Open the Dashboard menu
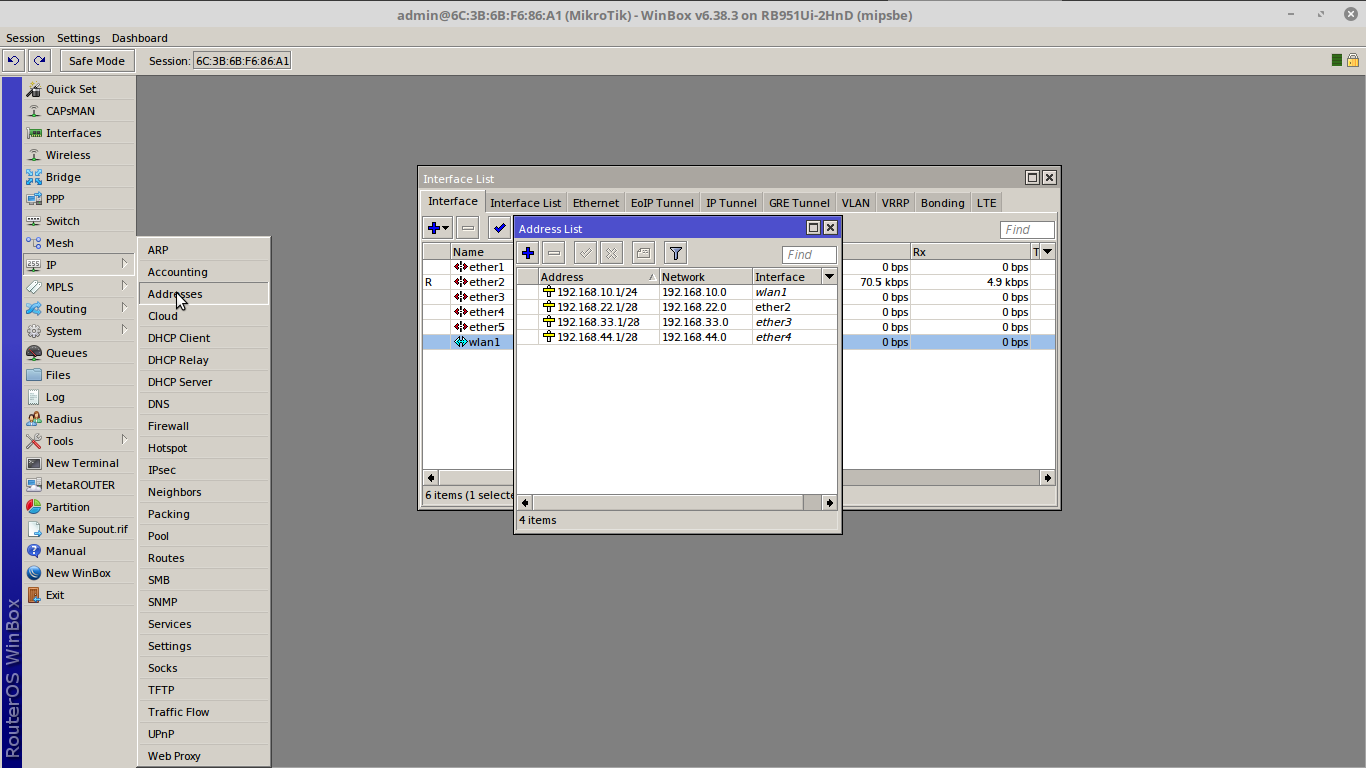 pyautogui.click(x=139, y=38)
